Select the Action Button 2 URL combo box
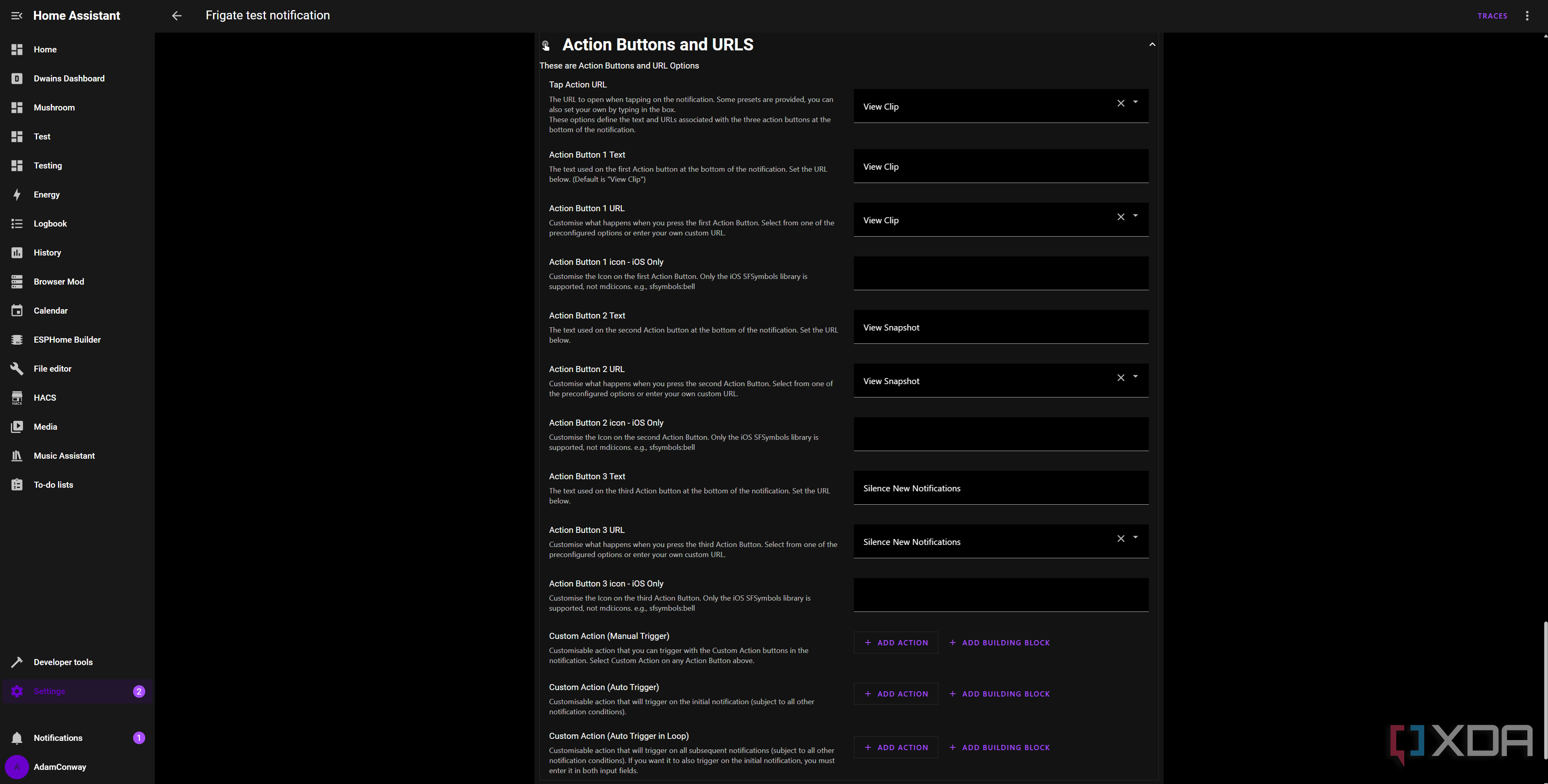Screen dimensions: 1548x784 click(x=1001, y=381)
